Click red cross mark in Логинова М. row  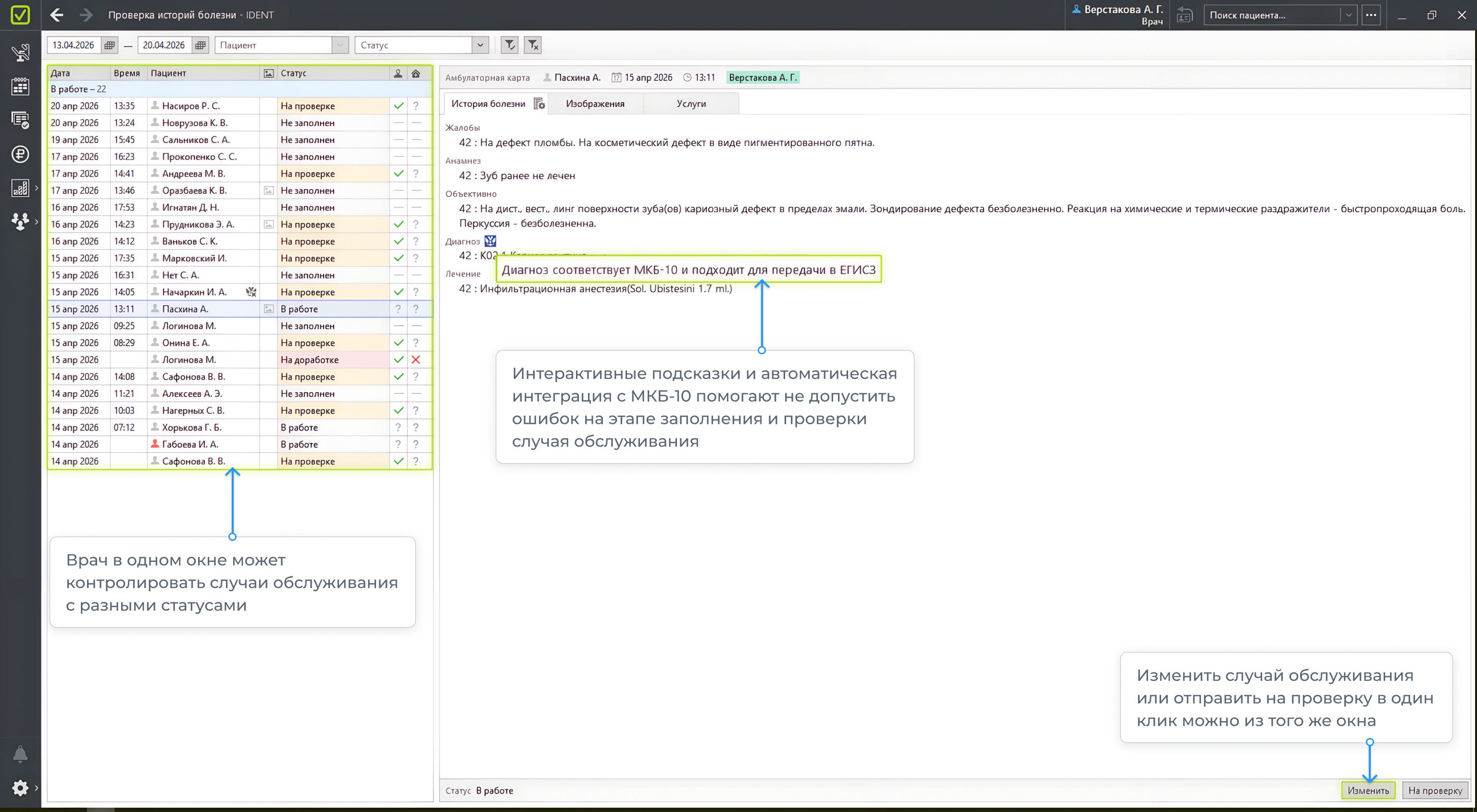[x=416, y=360]
